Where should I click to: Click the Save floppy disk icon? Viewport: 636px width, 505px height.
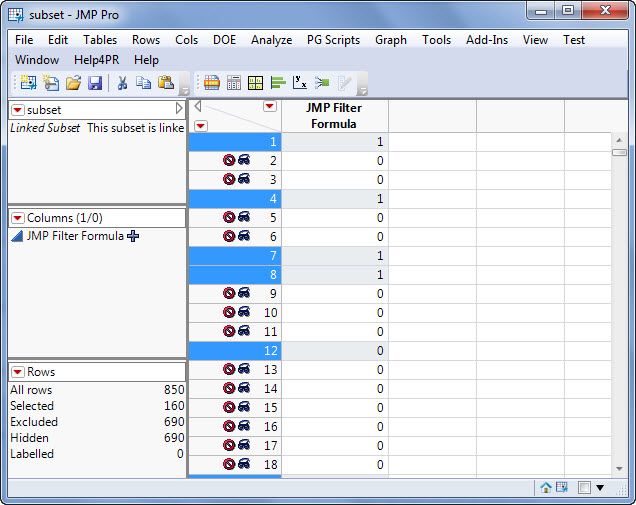pyautogui.click(x=95, y=83)
